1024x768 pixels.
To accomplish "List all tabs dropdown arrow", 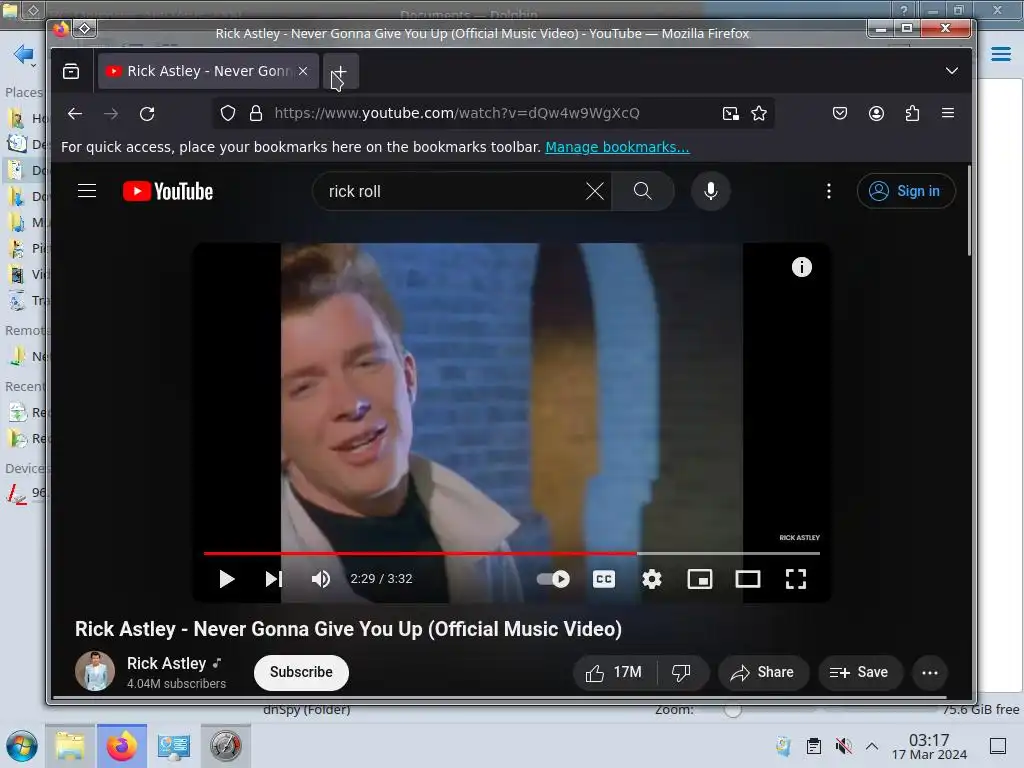I will tap(952, 71).
